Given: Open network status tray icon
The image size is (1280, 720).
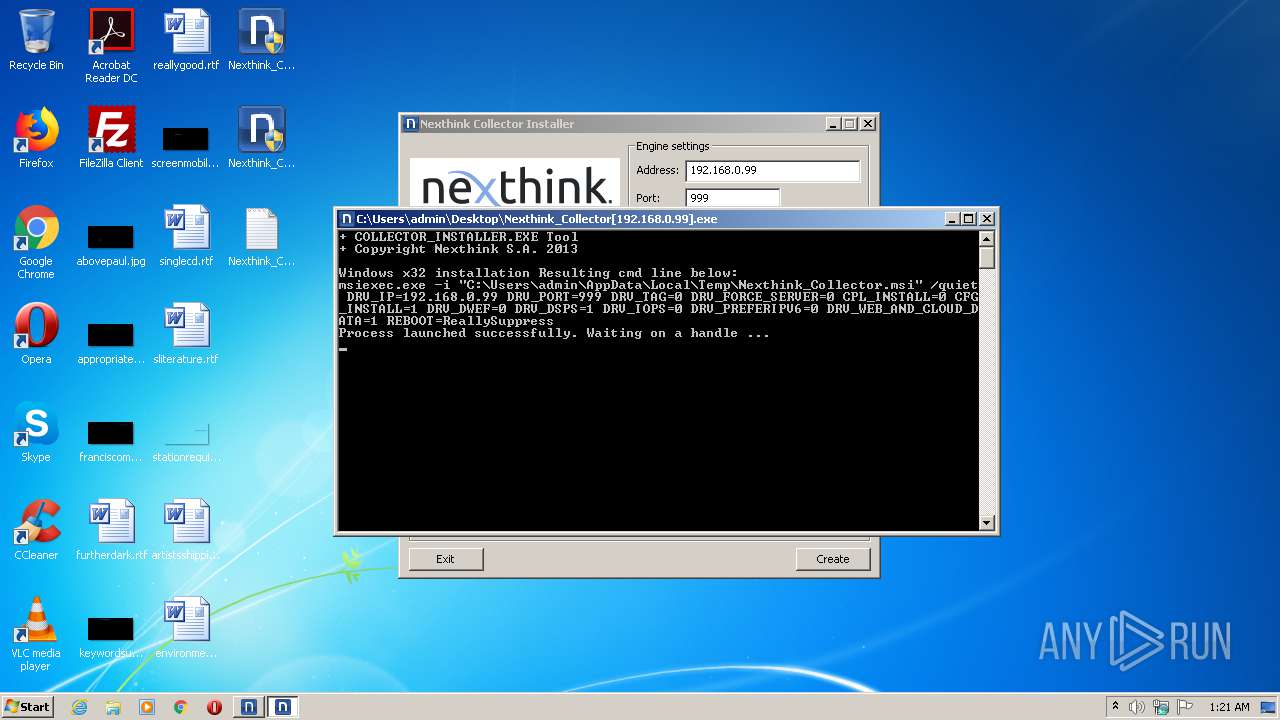Looking at the screenshot, I should coord(1161,707).
